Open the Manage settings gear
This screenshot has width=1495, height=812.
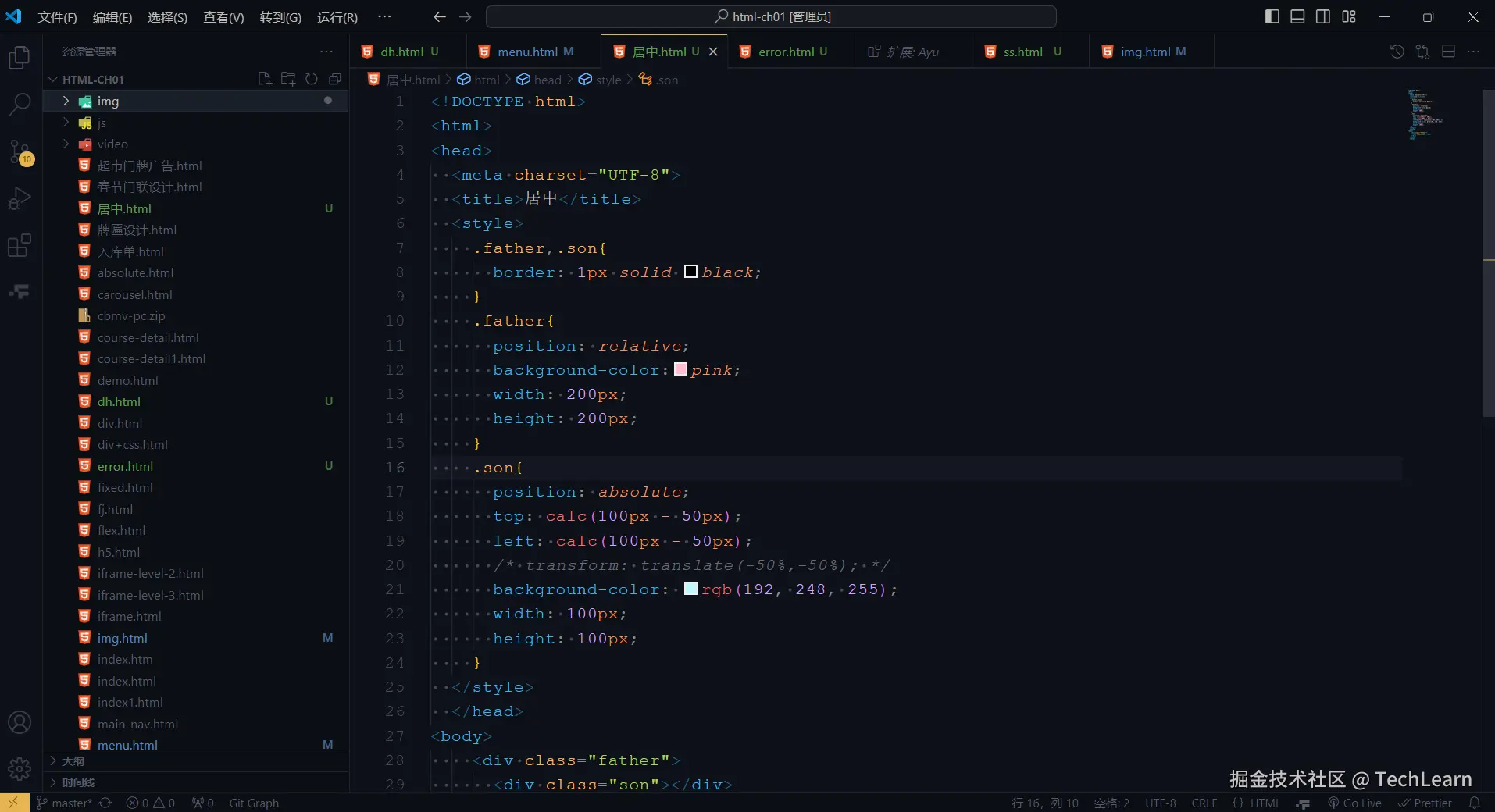click(20, 769)
